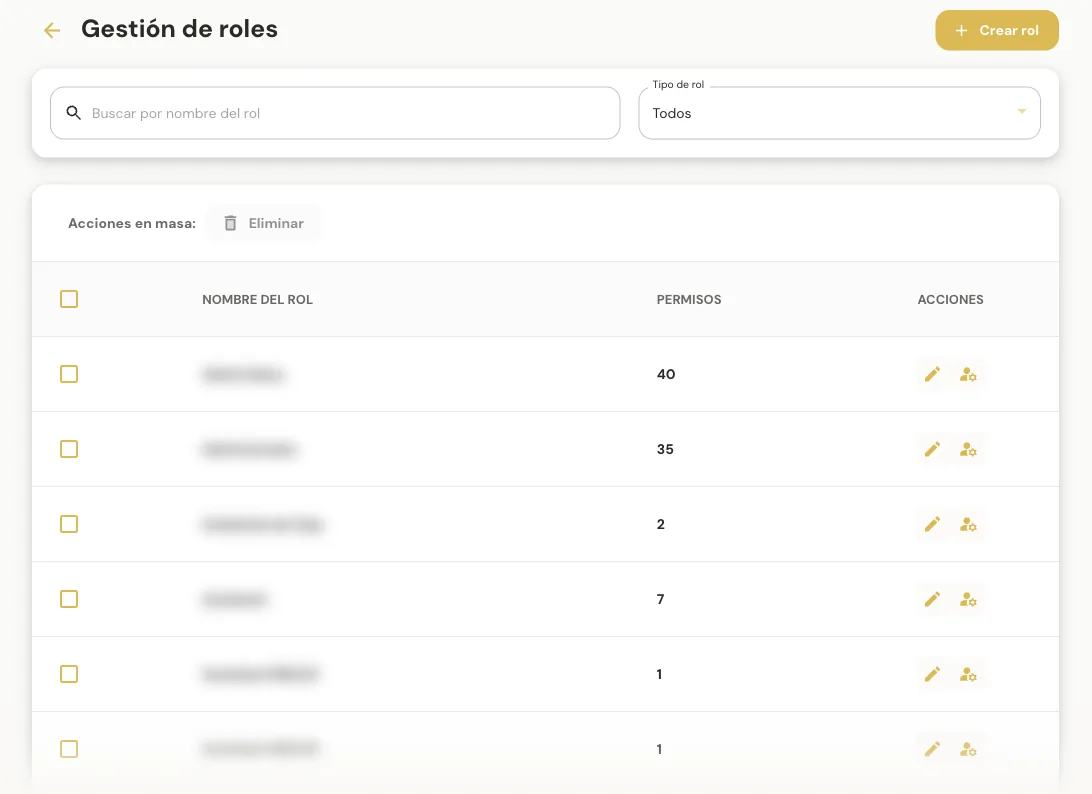
Task: Edit the role with 35 permisos
Action: click(x=932, y=449)
